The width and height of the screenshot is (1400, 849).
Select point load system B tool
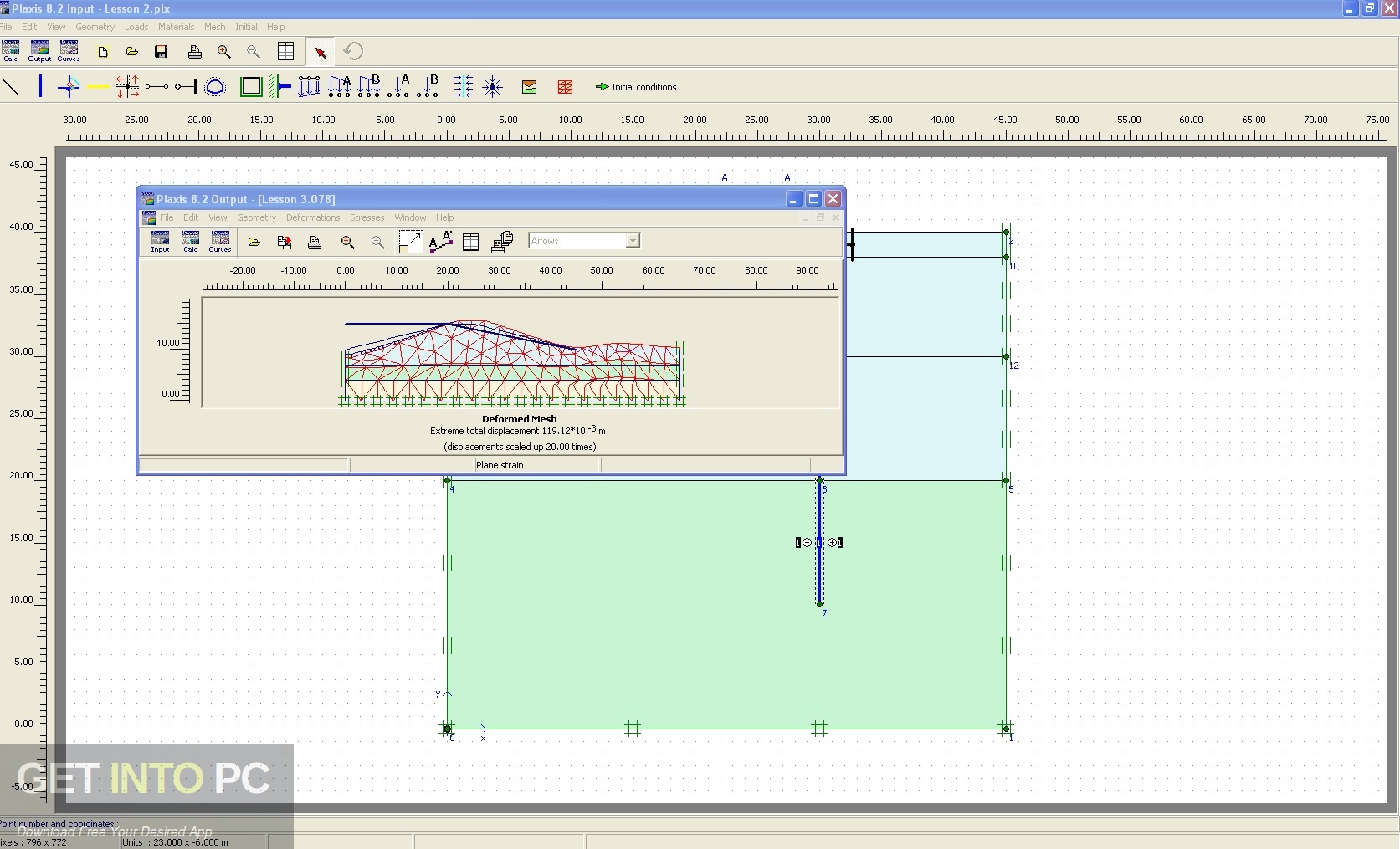click(x=428, y=86)
